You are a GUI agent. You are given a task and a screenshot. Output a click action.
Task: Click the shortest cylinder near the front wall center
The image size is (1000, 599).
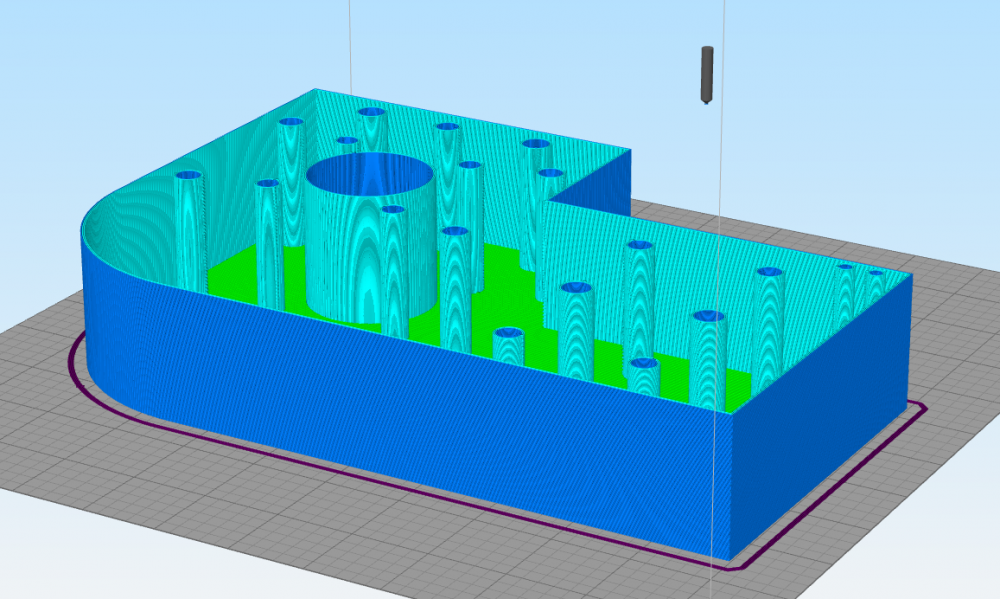point(508,346)
